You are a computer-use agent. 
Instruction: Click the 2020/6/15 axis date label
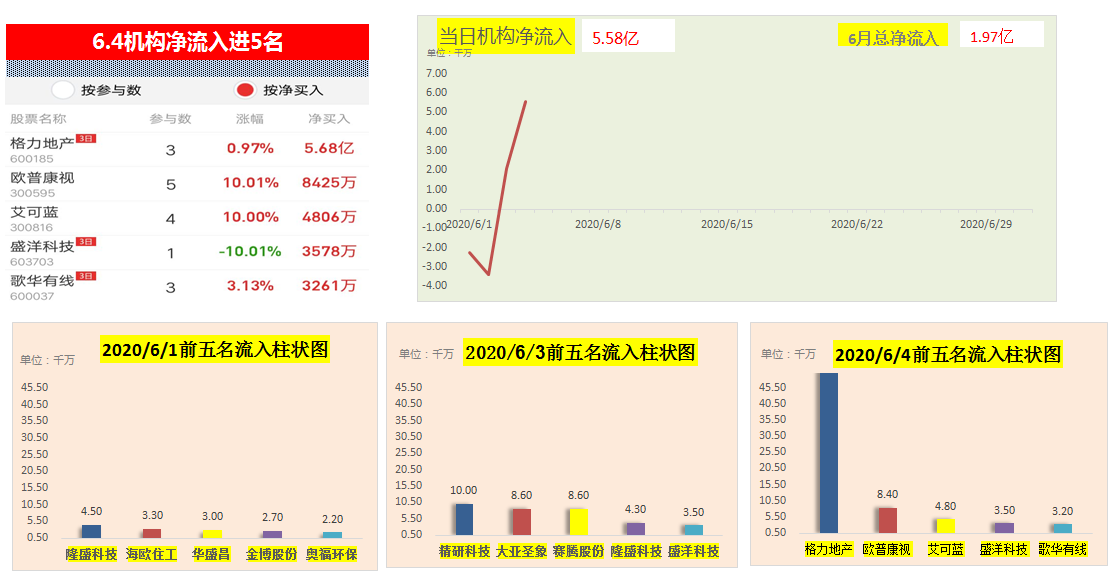727,224
